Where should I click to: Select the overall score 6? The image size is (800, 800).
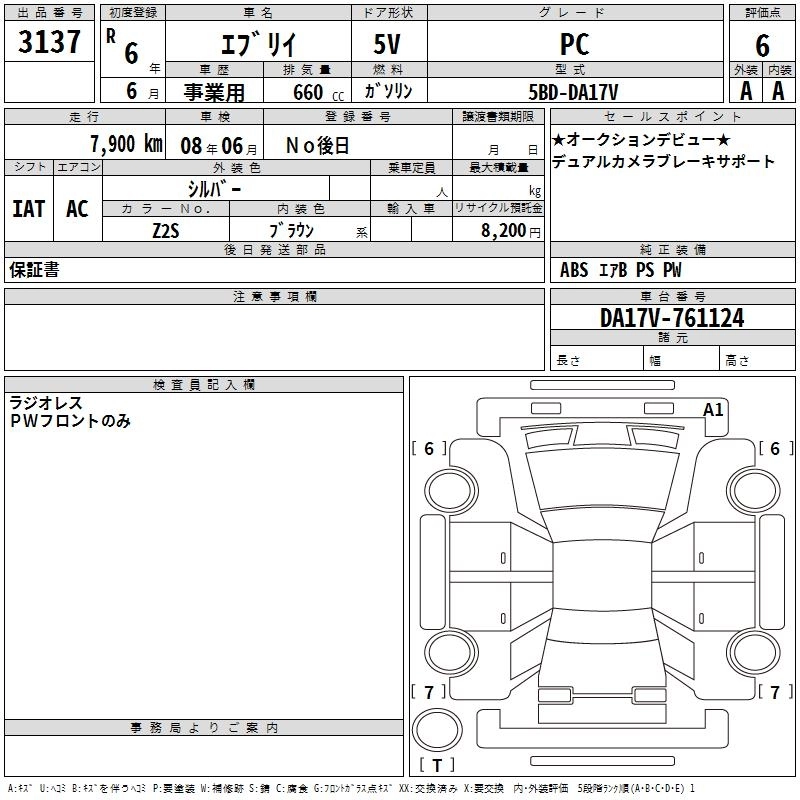point(762,45)
